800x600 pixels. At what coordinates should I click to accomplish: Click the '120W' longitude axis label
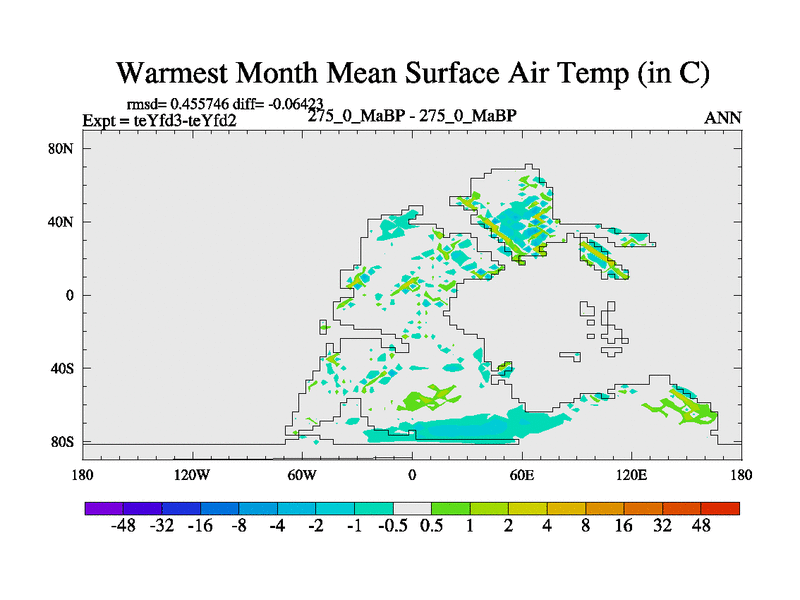click(x=192, y=472)
